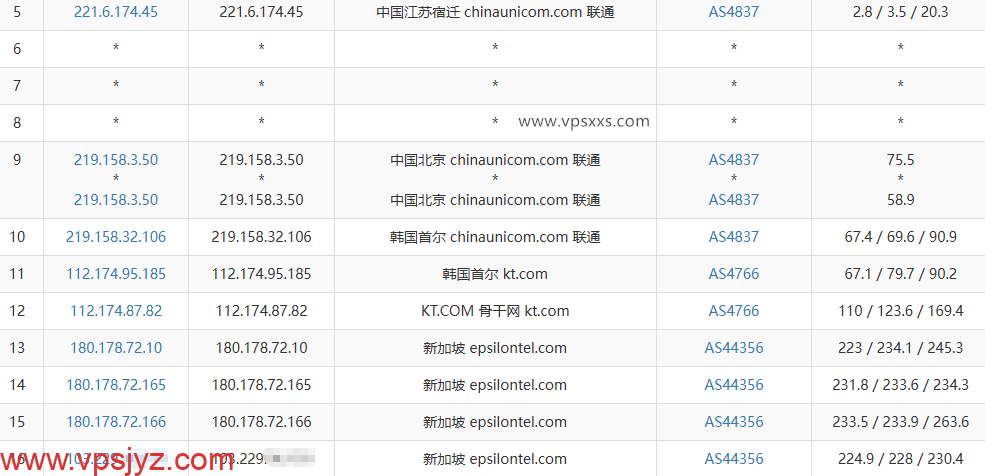Screen dimensions: 985x476
Task: Open AS44356 link in hop 15 row
Action: pos(734,422)
